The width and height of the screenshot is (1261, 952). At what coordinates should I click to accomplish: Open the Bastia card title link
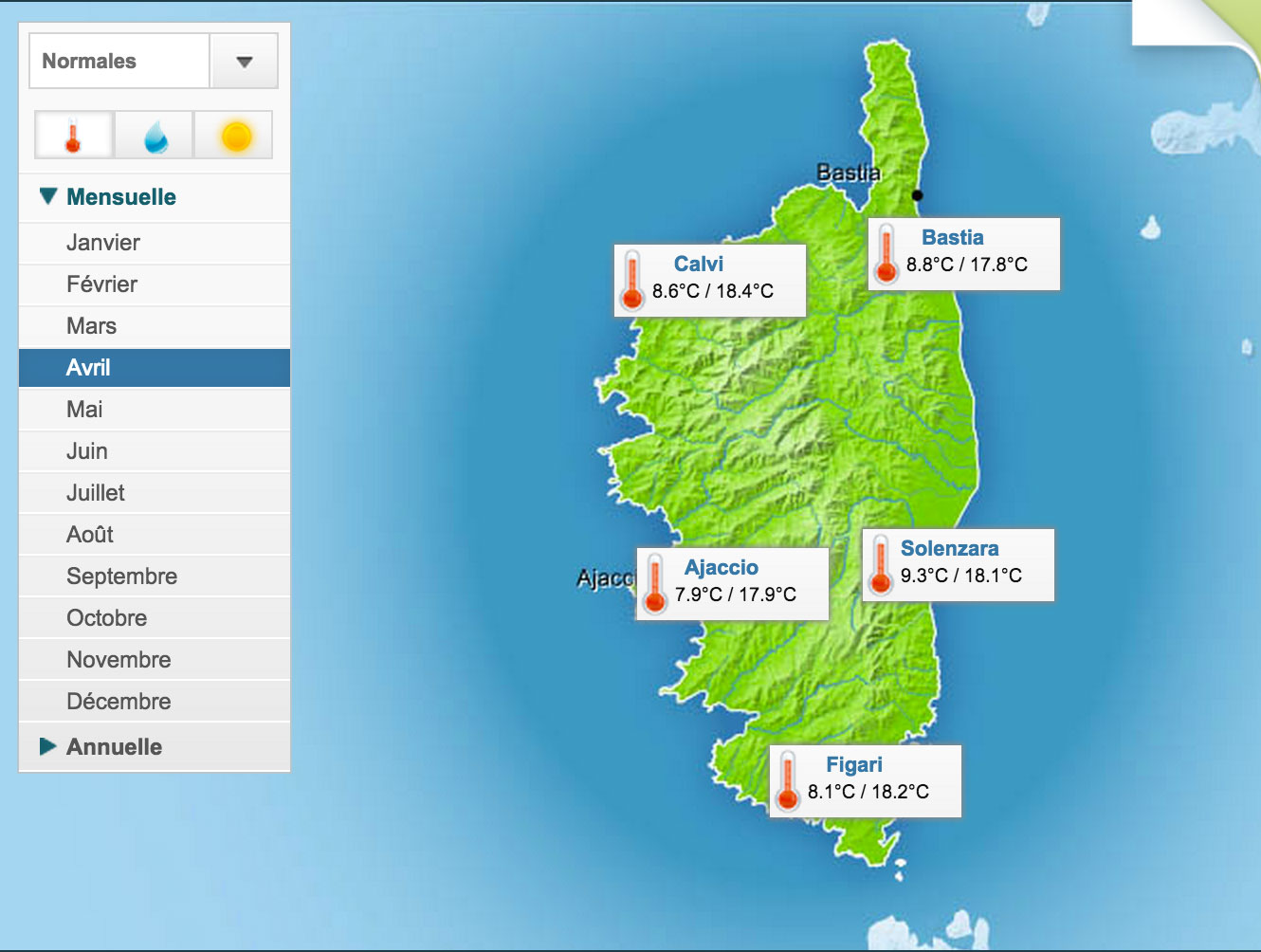pyautogui.click(x=953, y=237)
